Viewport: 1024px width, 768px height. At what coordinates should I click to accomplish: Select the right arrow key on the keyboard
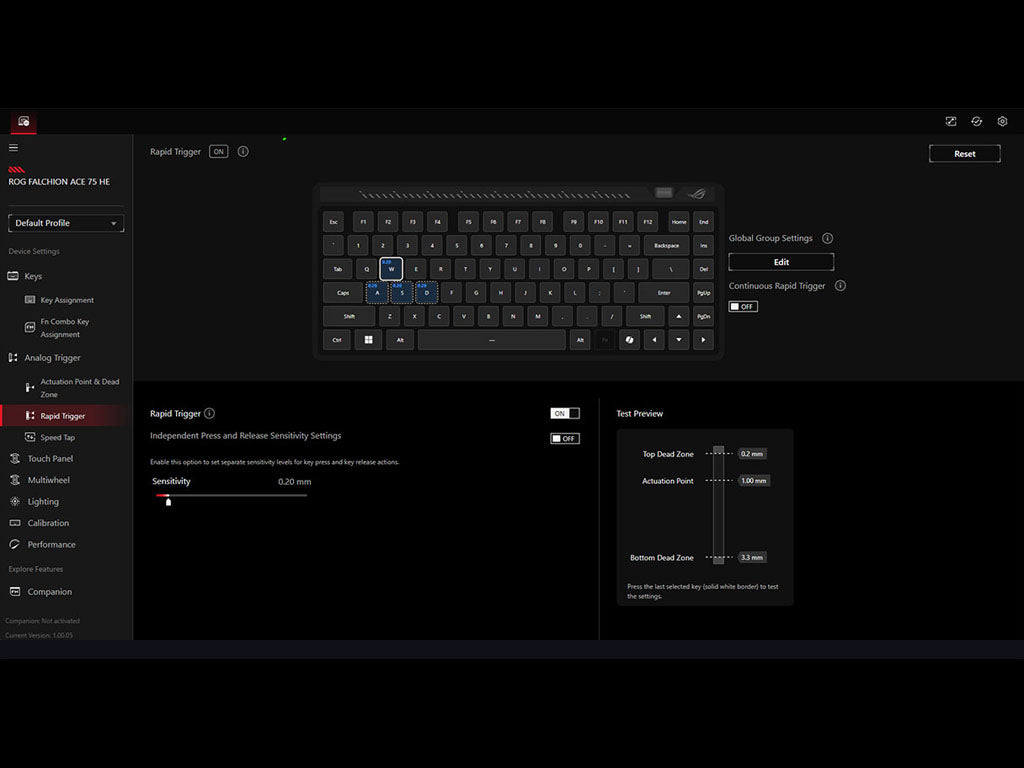703,340
